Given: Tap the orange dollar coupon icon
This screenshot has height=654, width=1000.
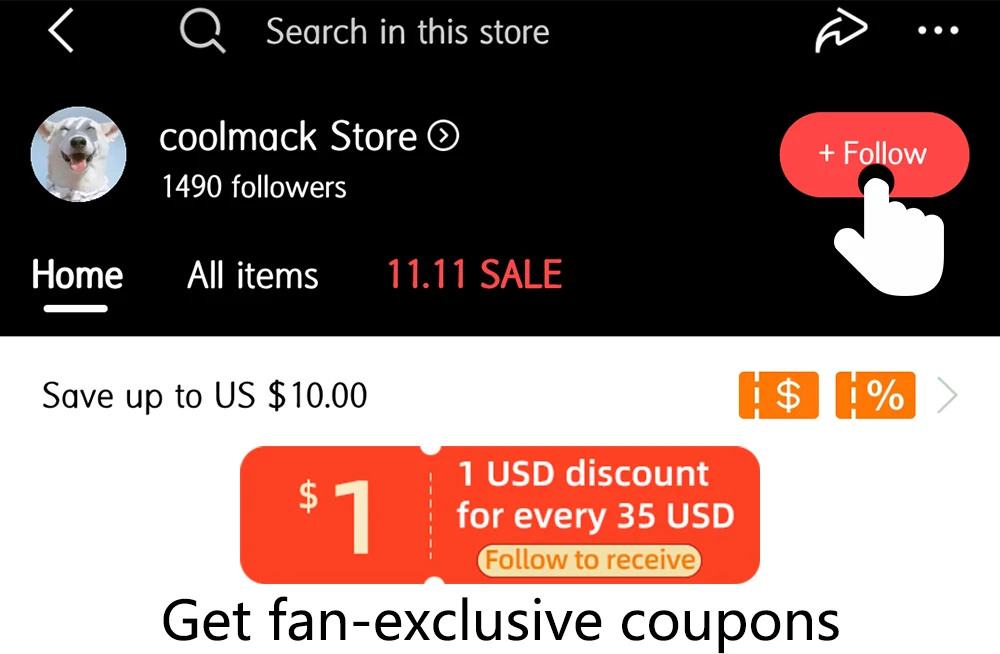Looking at the screenshot, I should (x=779, y=396).
